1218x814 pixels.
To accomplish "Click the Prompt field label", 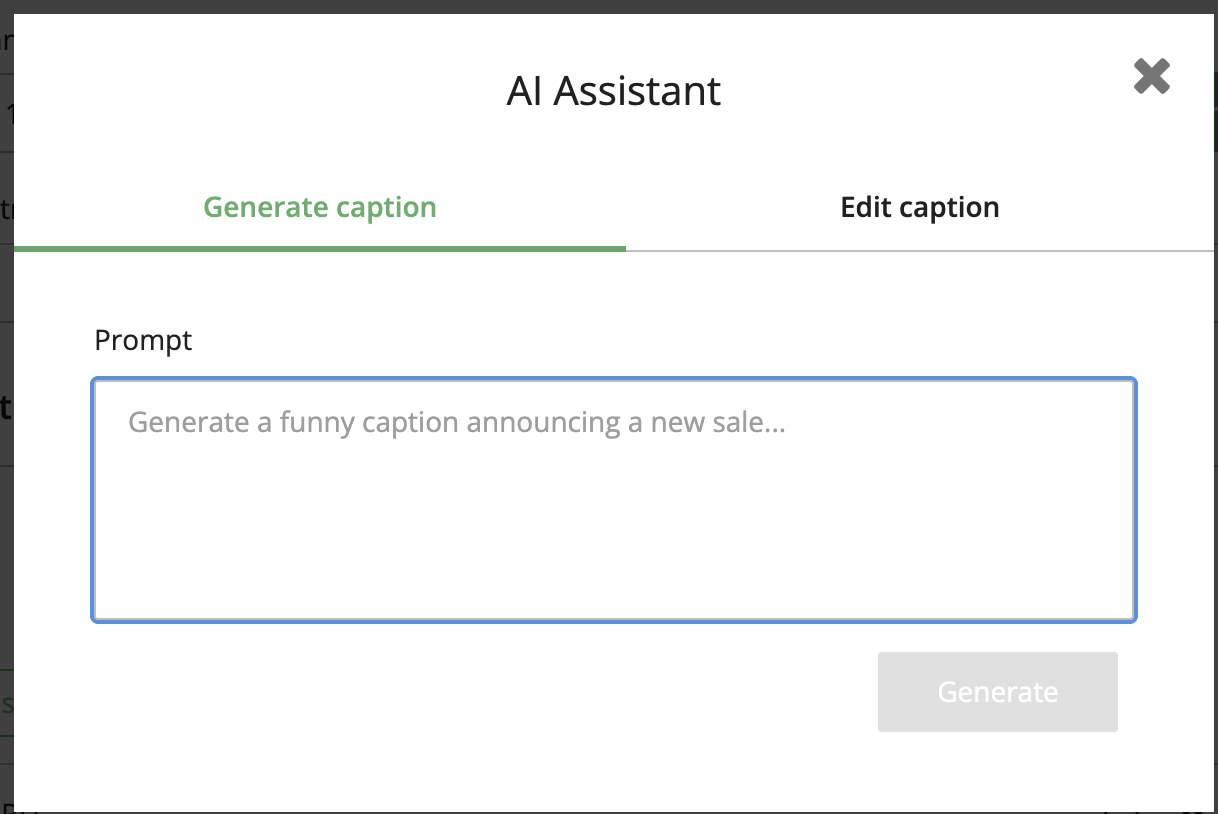I will coord(143,340).
